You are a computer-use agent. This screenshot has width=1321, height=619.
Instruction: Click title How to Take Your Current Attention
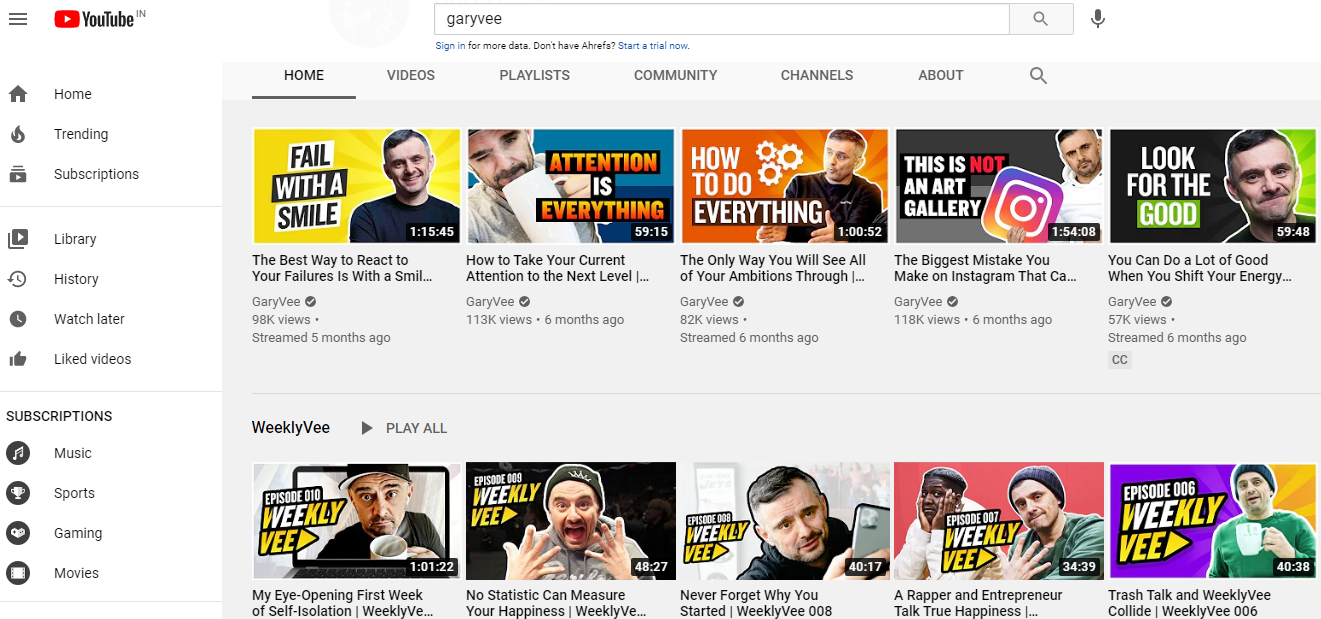tap(558, 268)
